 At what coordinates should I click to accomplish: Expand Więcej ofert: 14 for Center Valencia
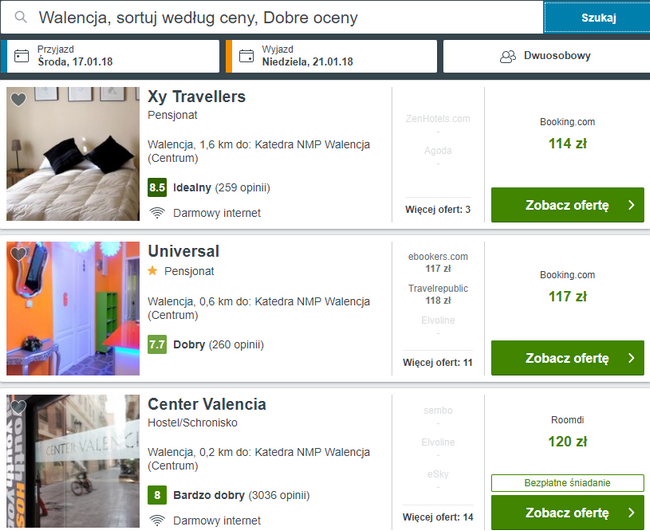tap(438, 517)
